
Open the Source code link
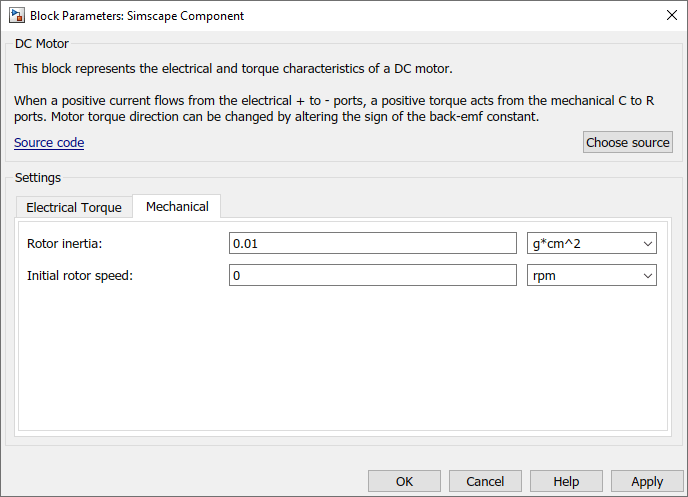click(x=49, y=143)
